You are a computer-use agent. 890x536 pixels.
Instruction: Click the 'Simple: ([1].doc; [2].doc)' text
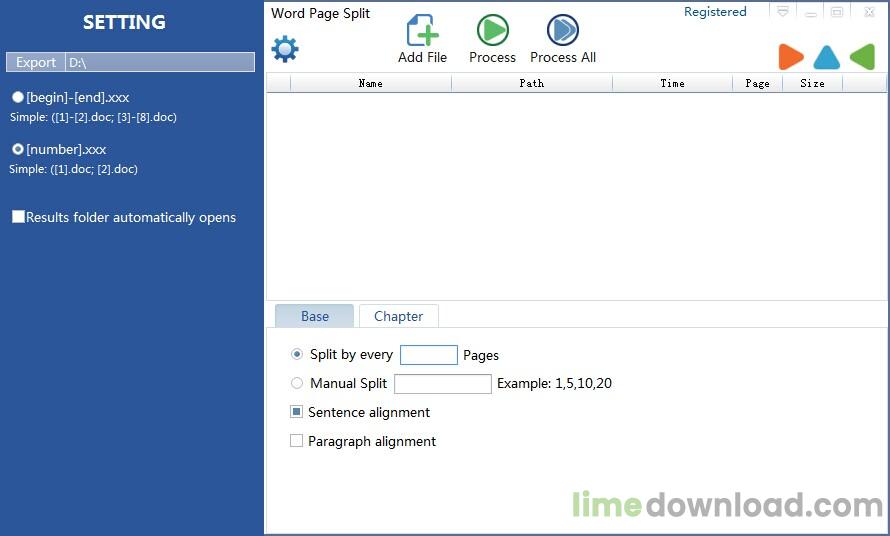coord(73,169)
